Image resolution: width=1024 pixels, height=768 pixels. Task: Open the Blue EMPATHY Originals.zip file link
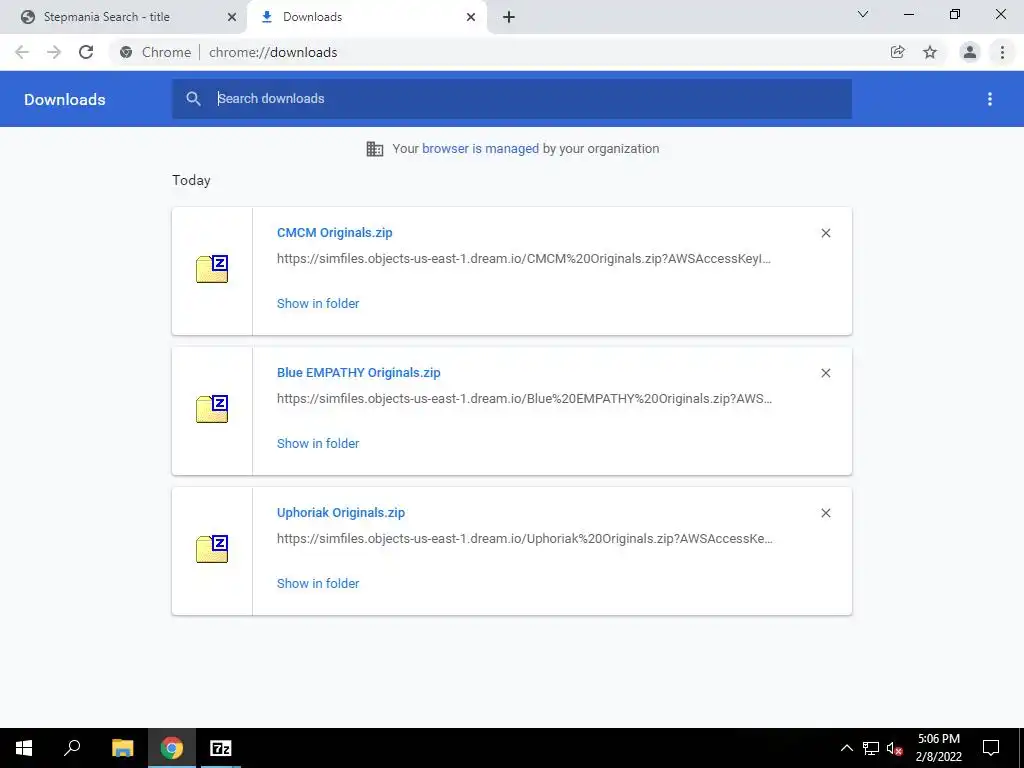click(x=359, y=372)
